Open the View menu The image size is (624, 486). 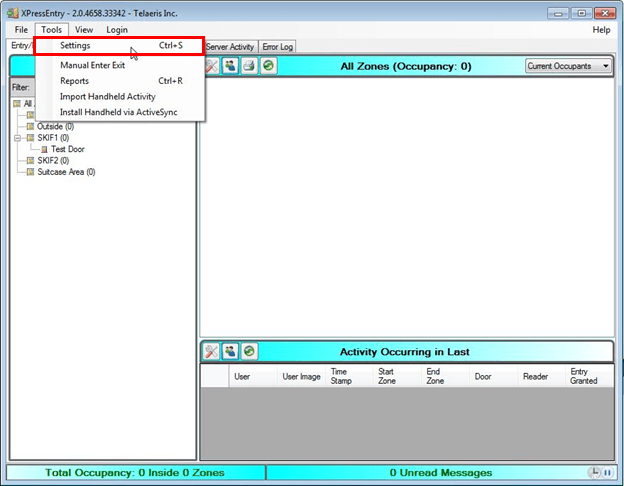pyautogui.click(x=84, y=30)
